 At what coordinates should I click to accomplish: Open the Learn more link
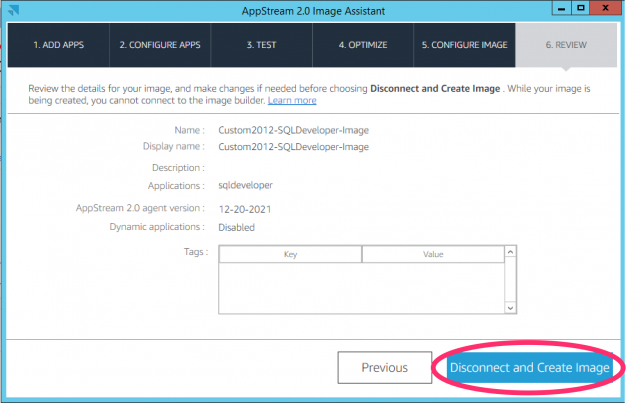[x=292, y=100]
